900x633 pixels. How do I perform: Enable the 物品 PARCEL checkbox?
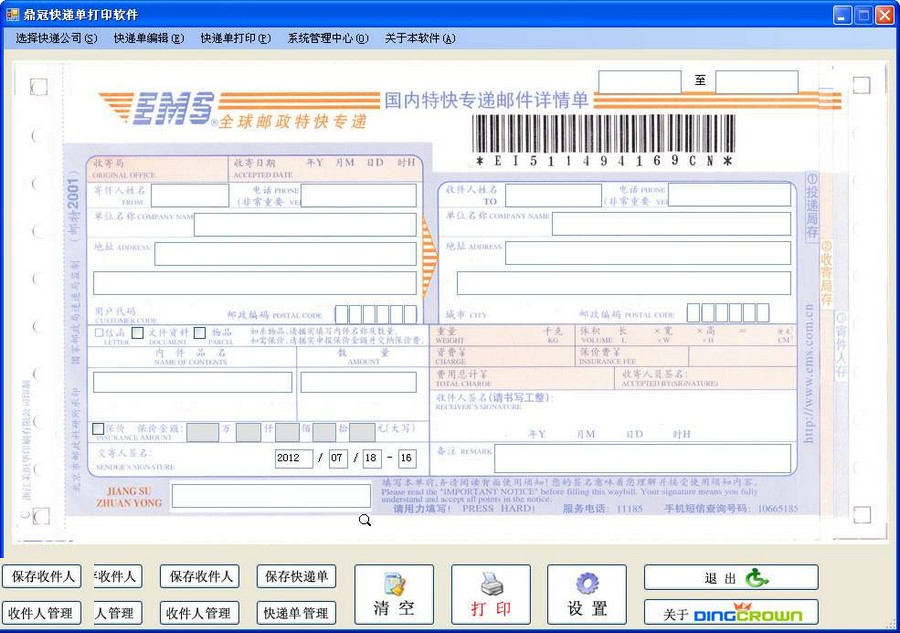click(200, 333)
